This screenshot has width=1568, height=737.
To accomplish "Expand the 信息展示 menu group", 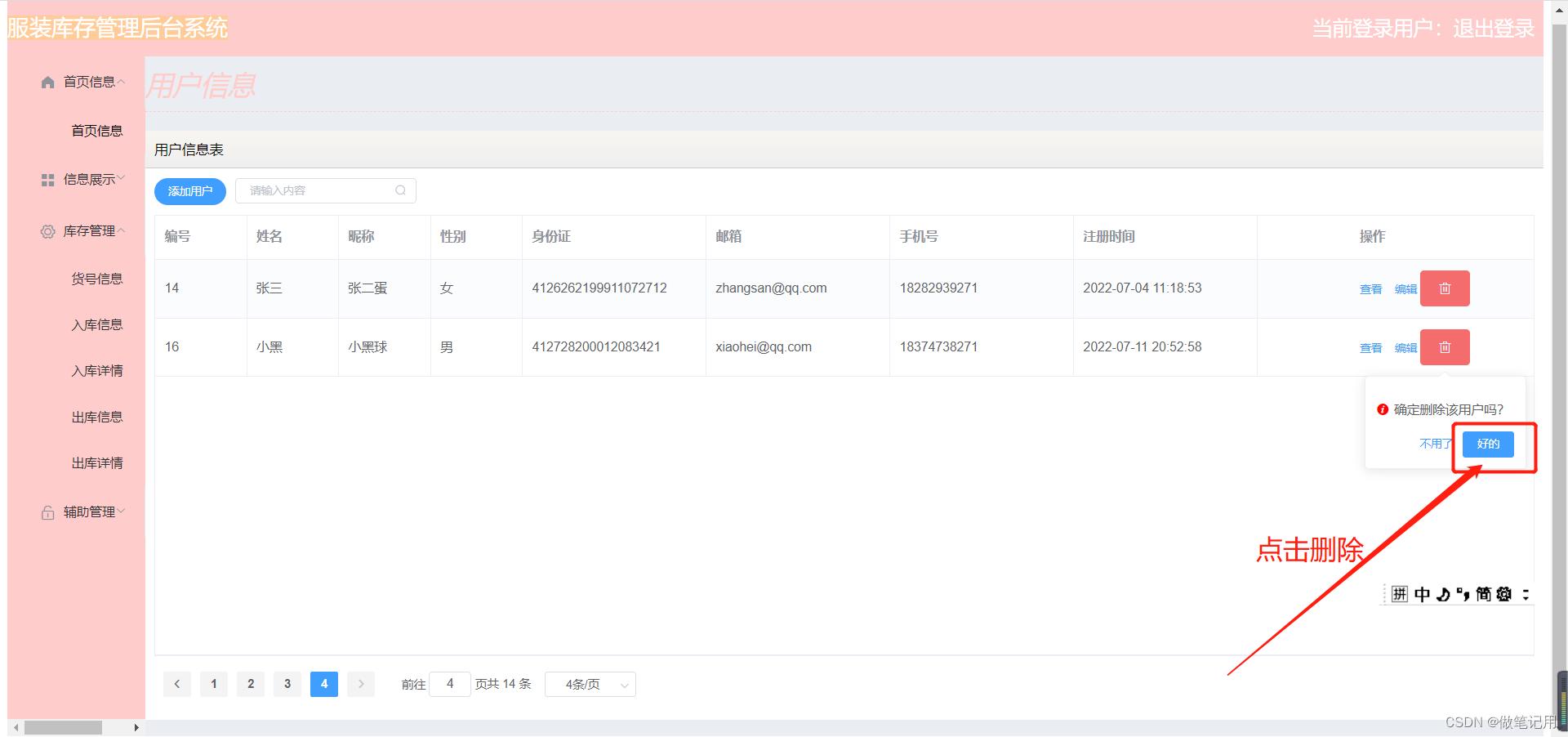I will pyautogui.click(x=121, y=178).
